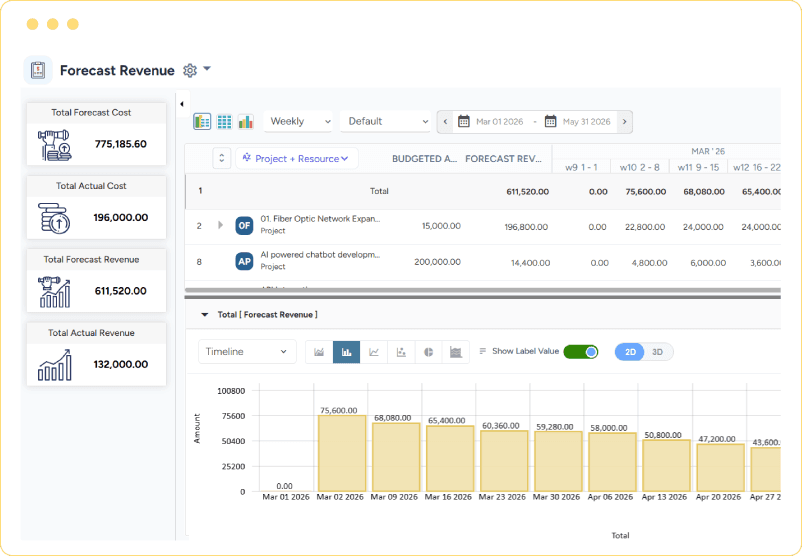Click the FORECAST REV... column header
This screenshot has width=802, height=556.
pos(503,159)
